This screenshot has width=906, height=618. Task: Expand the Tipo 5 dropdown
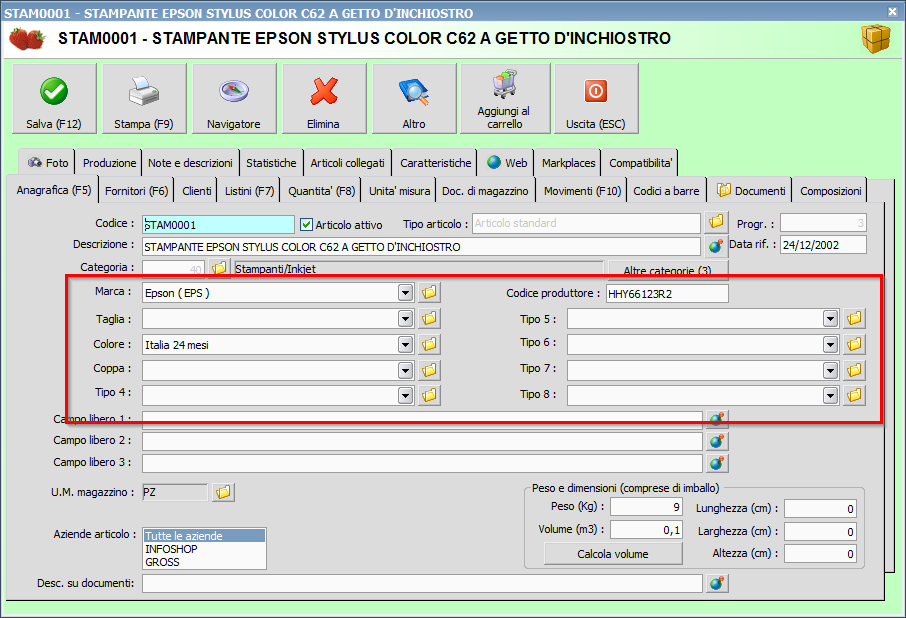coord(830,318)
